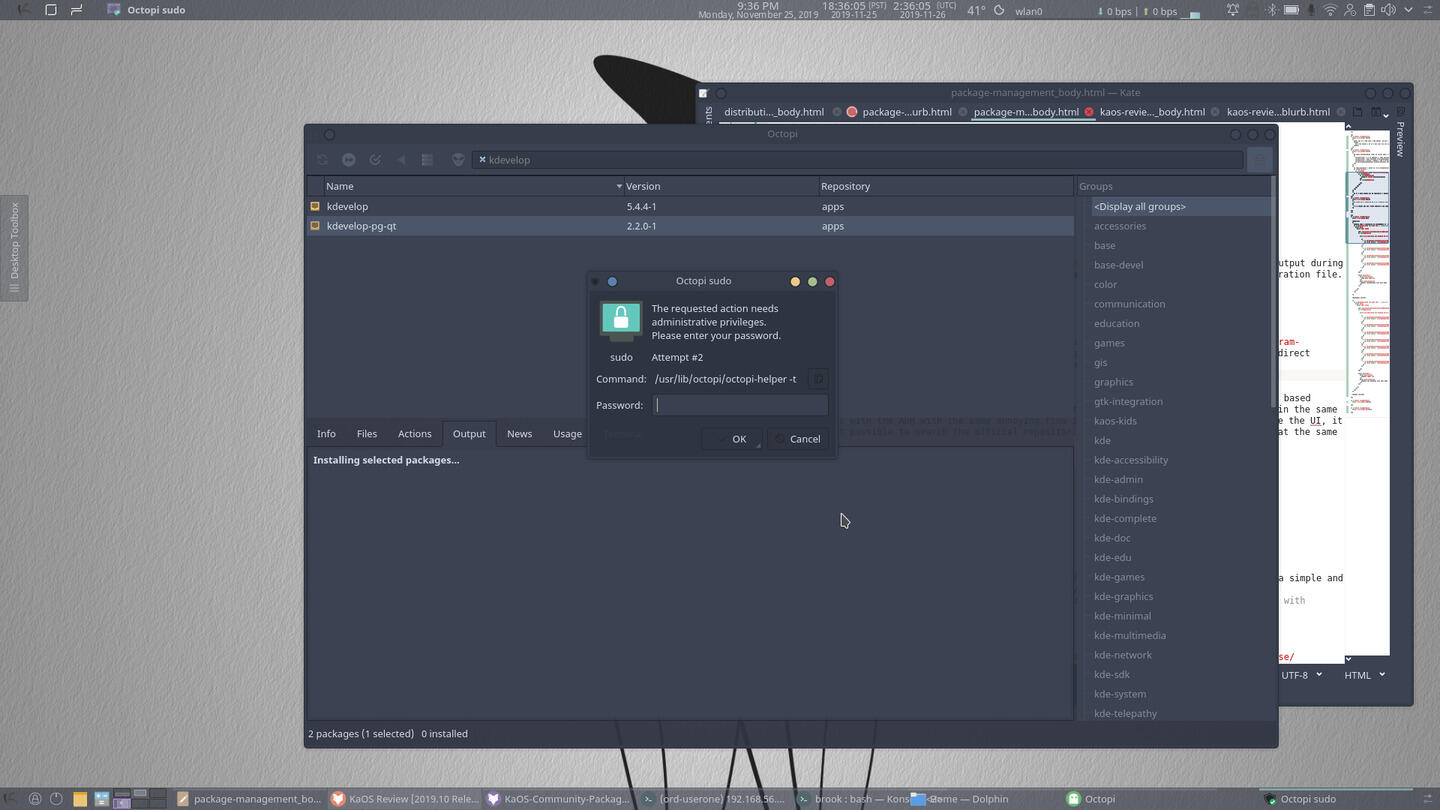The height and width of the screenshot is (810, 1440).
Task: Focus the Password input field
Action: click(741, 405)
